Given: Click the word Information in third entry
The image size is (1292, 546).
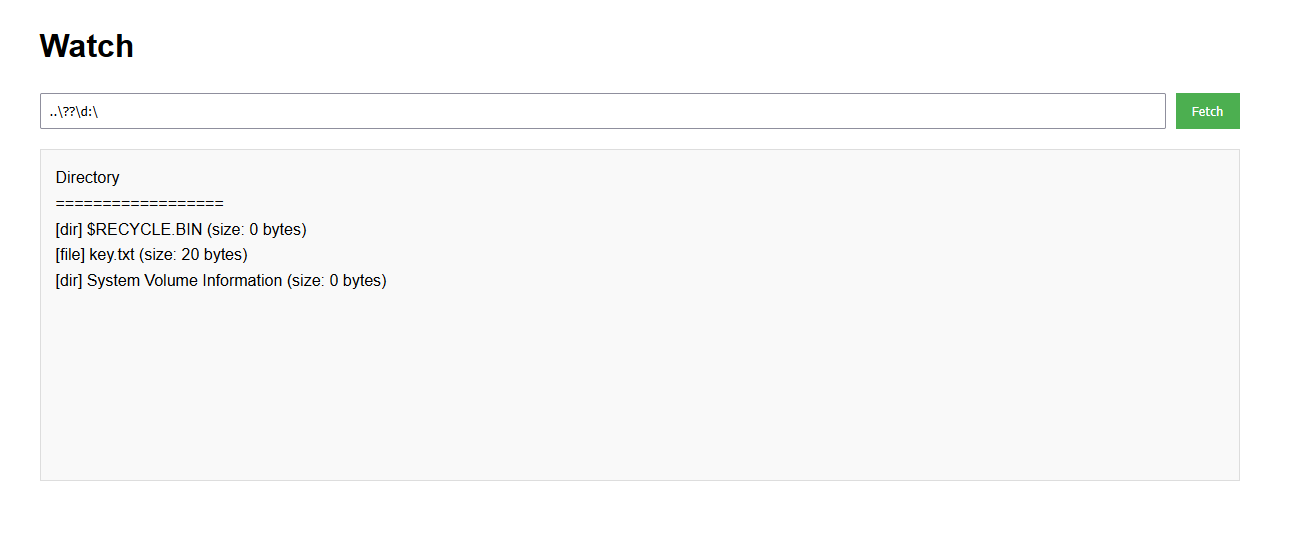Looking at the screenshot, I should [242, 281].
